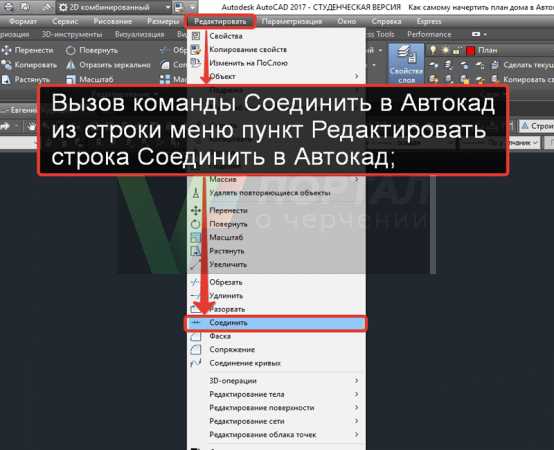Viewport: 554px width, 450px height.
Task: Choose Свойства in the edit menu
Action: click(x=276, y=36)
